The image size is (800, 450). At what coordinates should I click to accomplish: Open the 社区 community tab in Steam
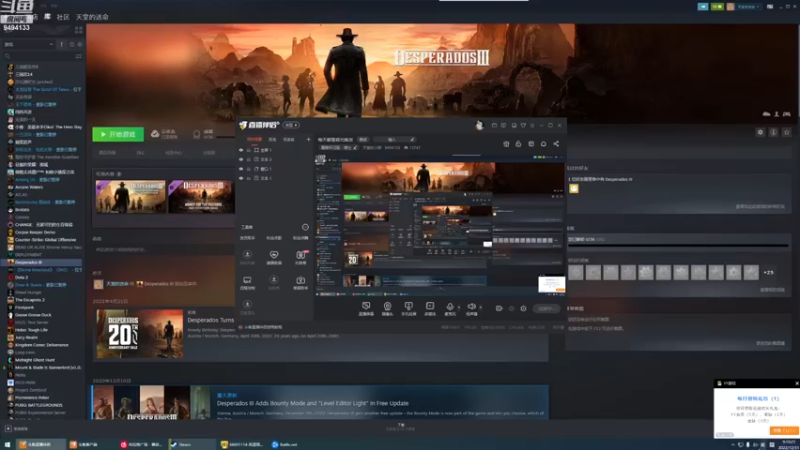click(63, 17)
